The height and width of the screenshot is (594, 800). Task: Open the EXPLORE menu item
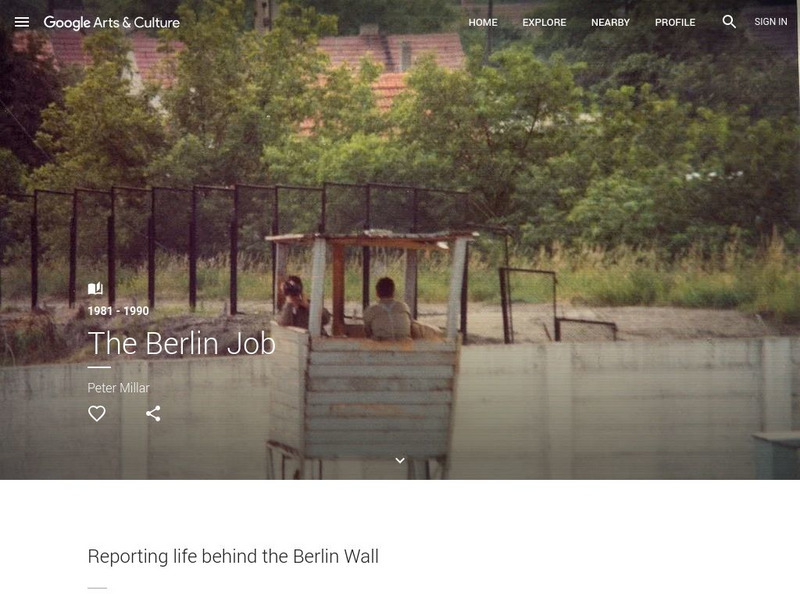pos(544,22)
